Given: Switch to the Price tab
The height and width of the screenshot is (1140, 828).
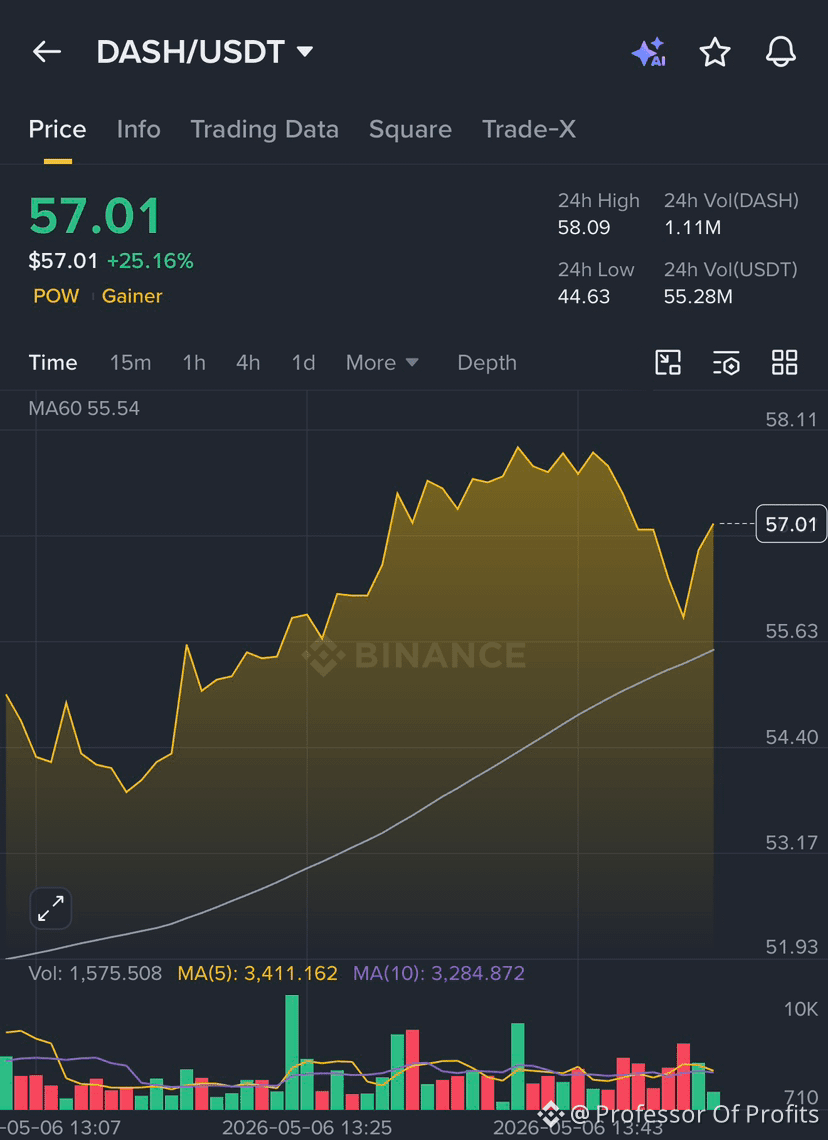Looking at the screenshot, I should 57,129.
